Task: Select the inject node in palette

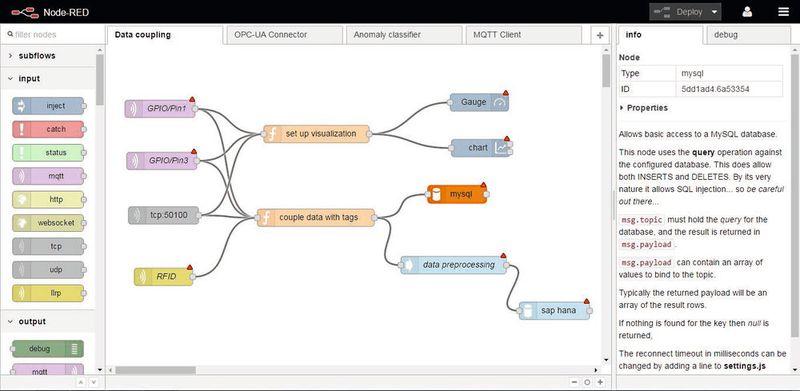Action: pyautogui.click(x=48, y=106)
